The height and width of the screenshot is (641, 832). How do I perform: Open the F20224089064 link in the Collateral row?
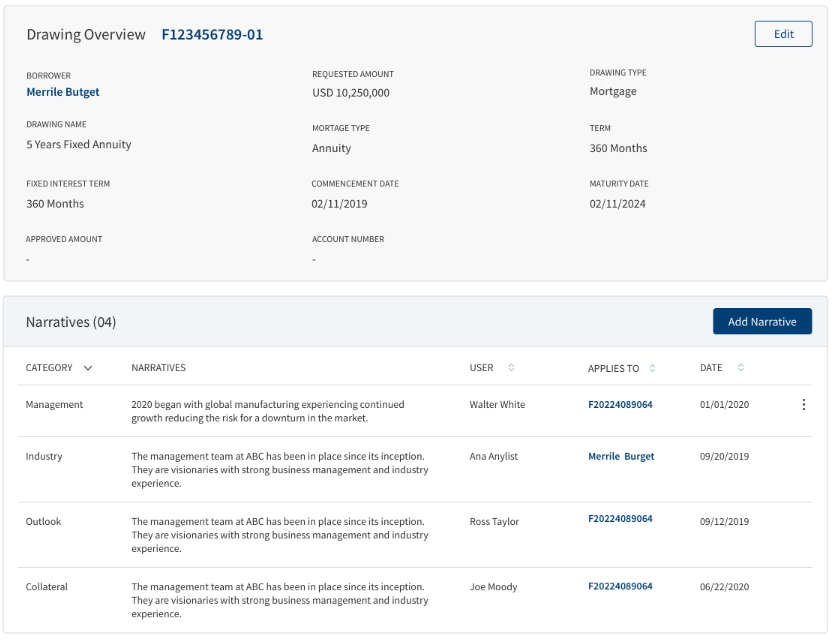(620, 586)
